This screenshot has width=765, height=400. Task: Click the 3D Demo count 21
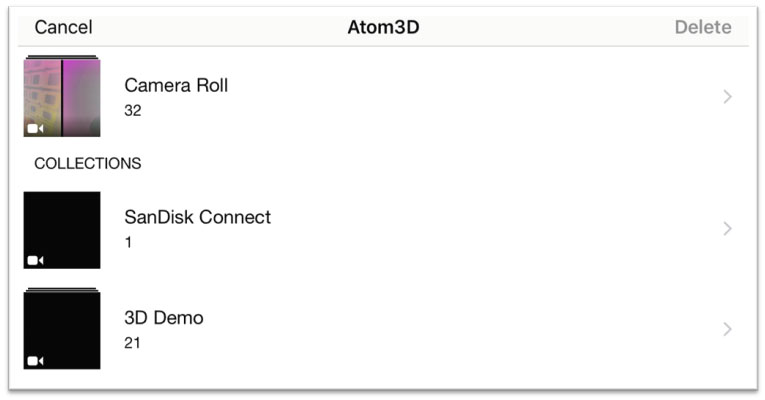[x=132, y=343]
